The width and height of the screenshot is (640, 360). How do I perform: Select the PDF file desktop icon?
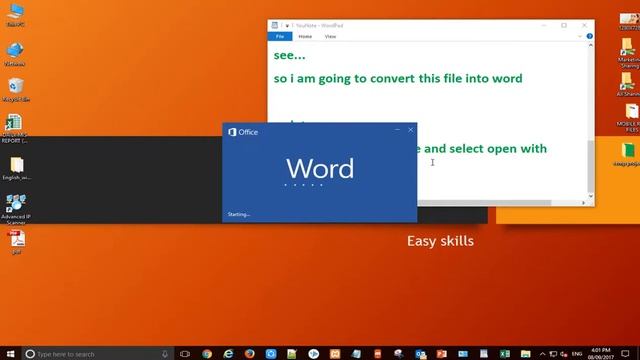click(16, 242)
